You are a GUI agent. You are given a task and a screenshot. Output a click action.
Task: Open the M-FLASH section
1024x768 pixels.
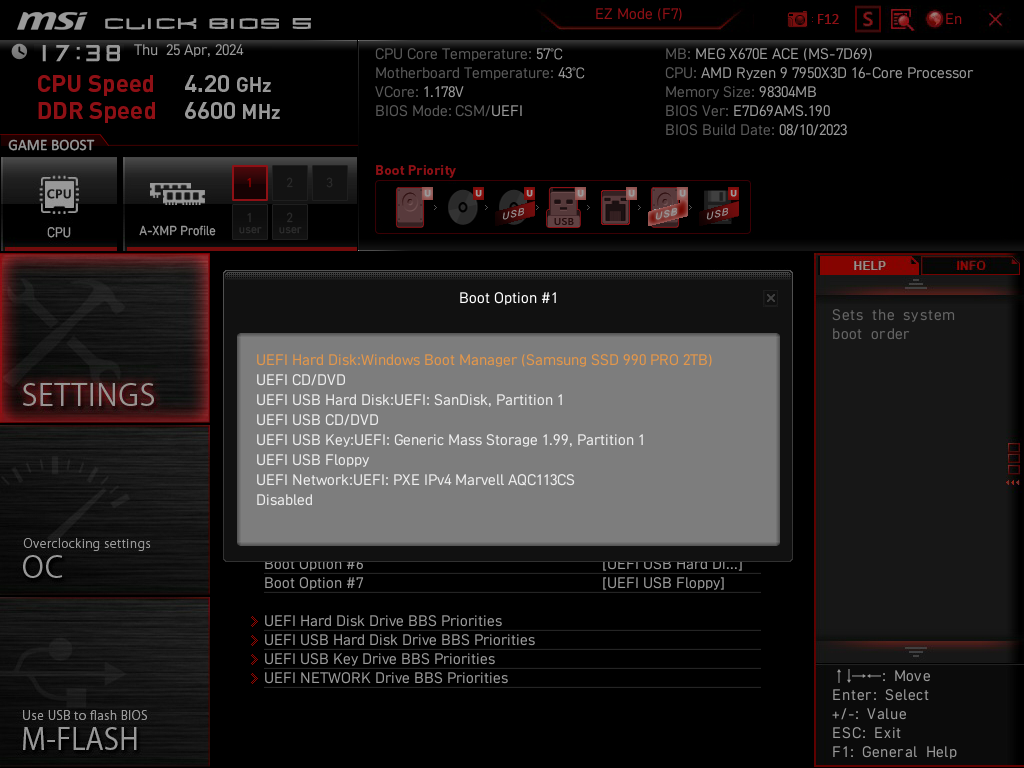(x=104, y=682)
